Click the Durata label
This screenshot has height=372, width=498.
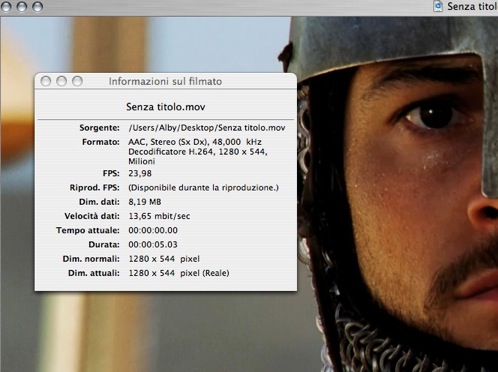[x=104, y=245]
